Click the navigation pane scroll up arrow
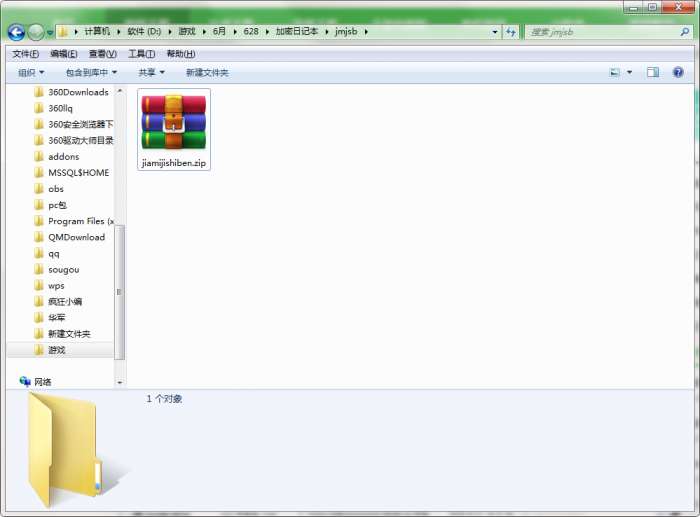This screenshot has width=700, height=517. tap(120, 91)
